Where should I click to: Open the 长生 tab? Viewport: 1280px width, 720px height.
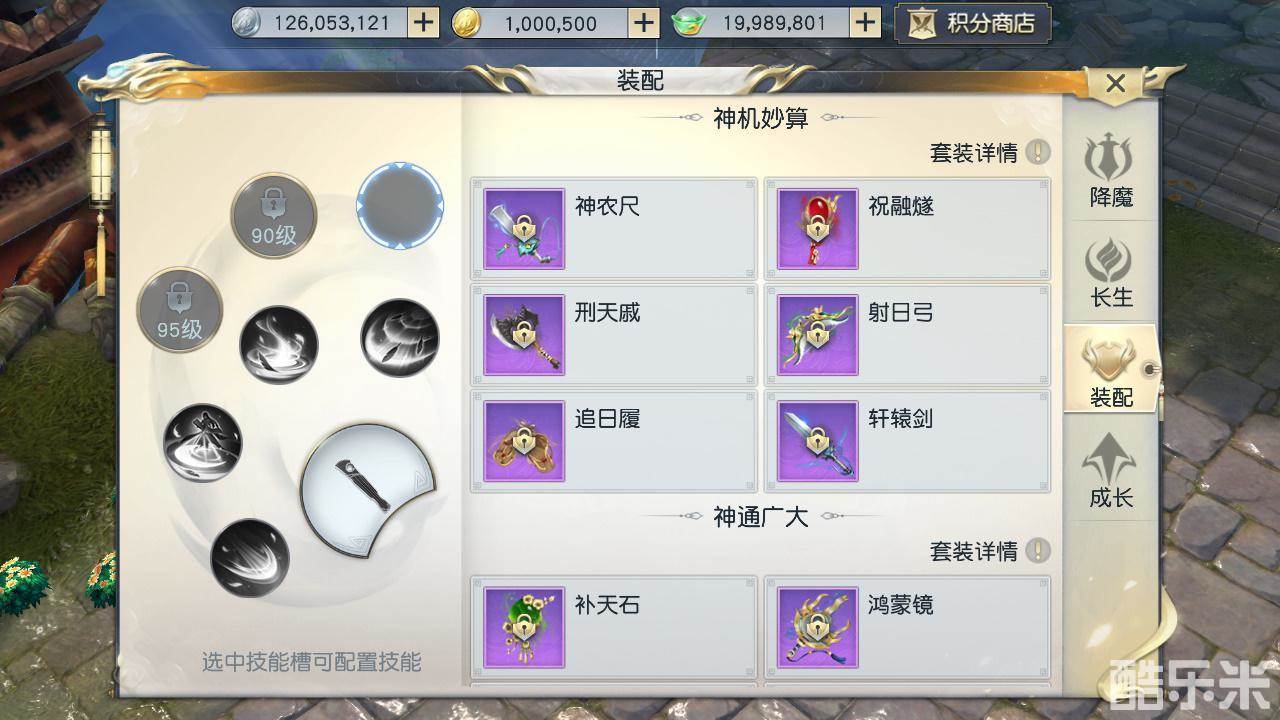click(x=1111, y=271)
